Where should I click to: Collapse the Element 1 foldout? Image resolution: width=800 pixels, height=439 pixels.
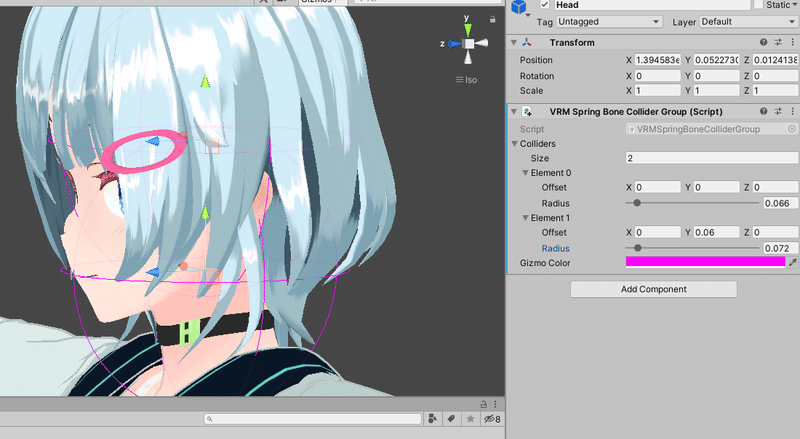(525, 218)
